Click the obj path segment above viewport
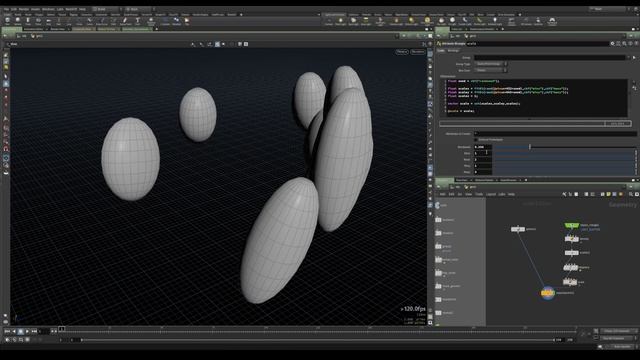 pos(23,36)
